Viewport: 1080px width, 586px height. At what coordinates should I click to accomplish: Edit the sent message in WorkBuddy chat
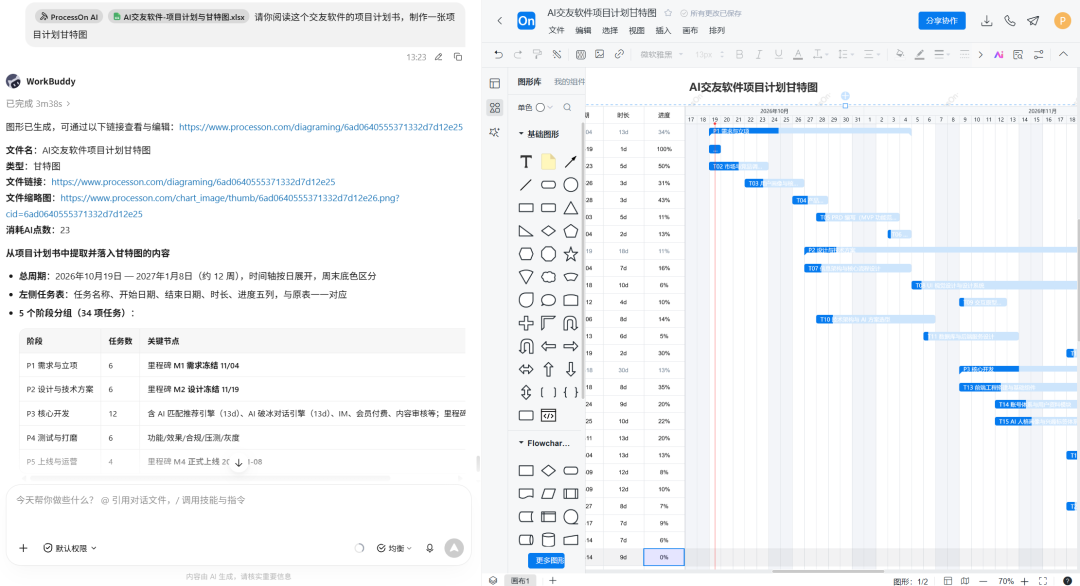click(x=438, y=57)
